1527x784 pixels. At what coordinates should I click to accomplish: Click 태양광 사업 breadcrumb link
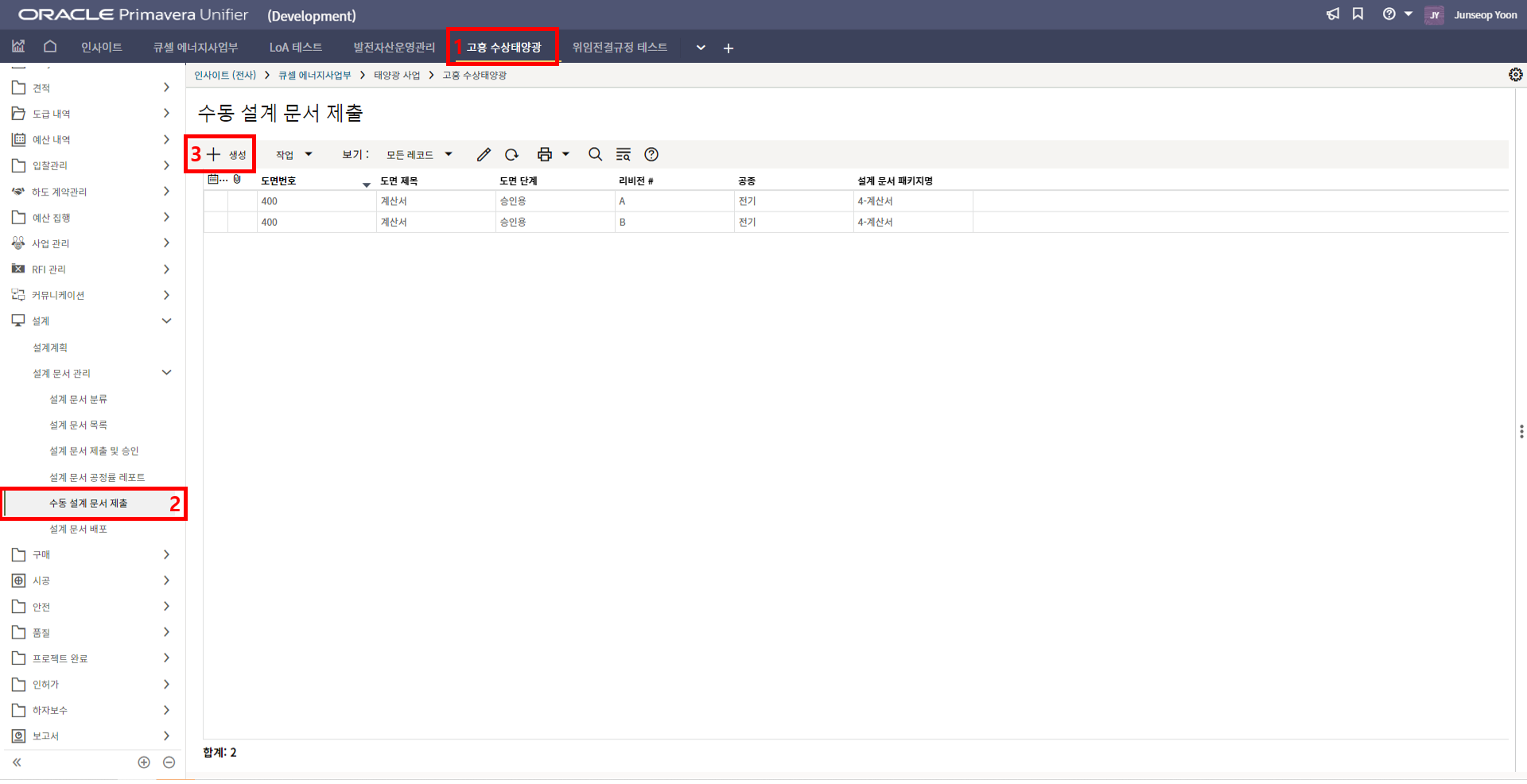396,76
